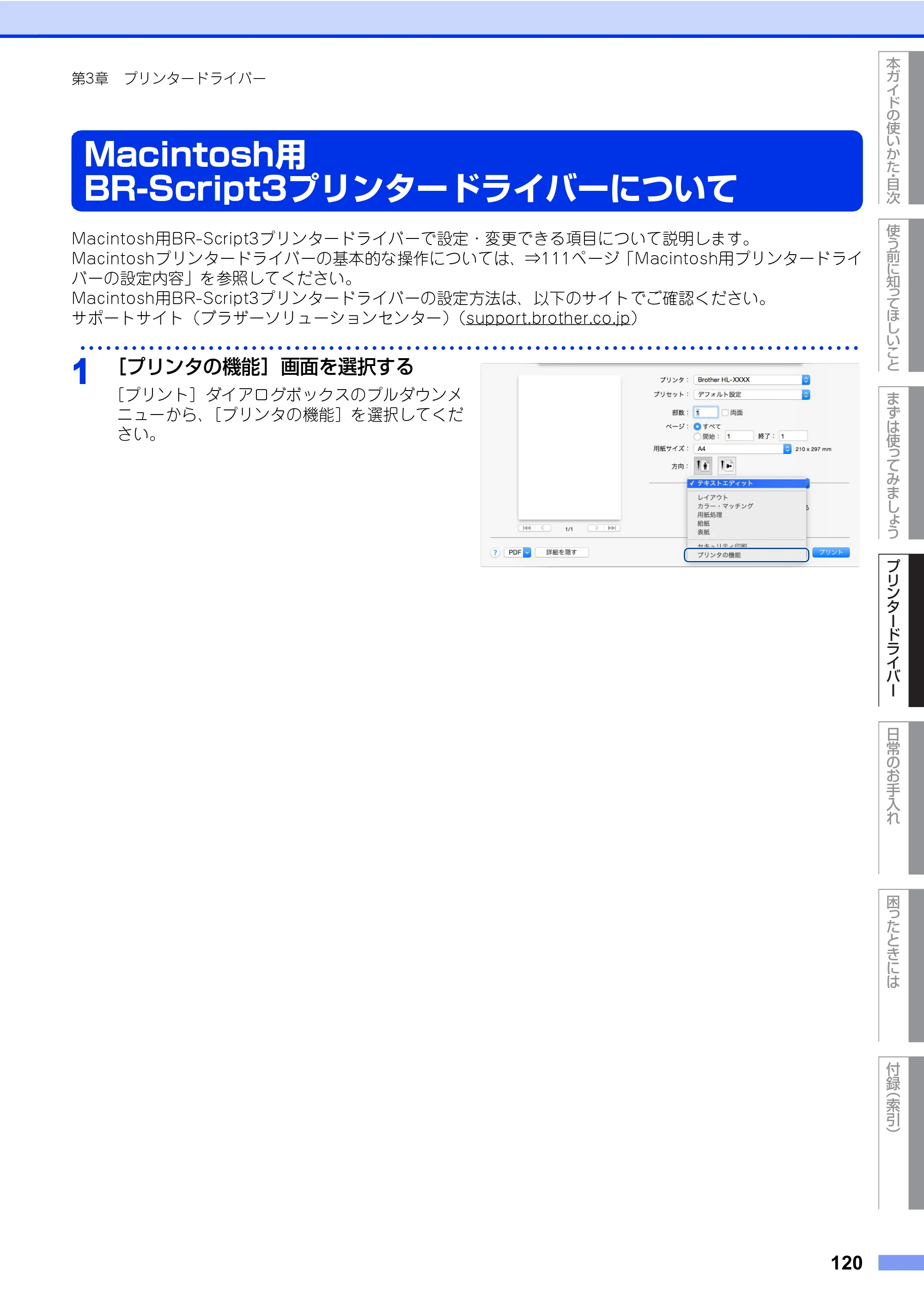Open the 使う前に知ってほしいこと side tab
Screen dimensions: 924x1306
[901, 295]
